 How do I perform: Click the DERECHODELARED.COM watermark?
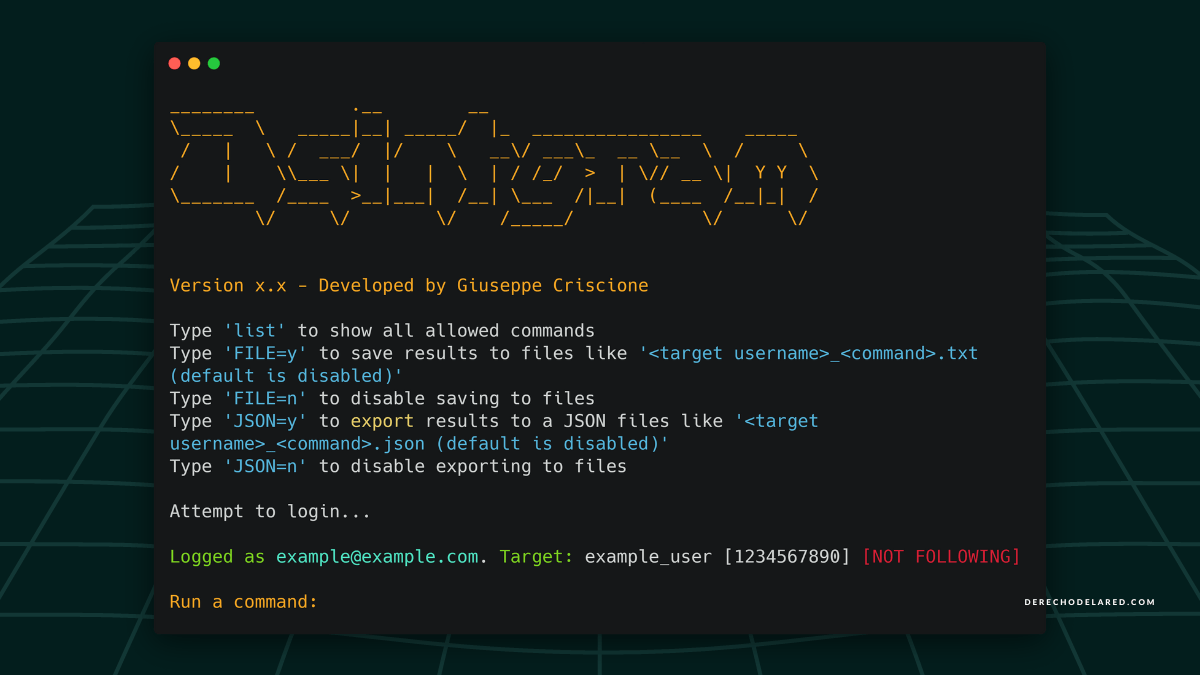tap(1089, 602)
